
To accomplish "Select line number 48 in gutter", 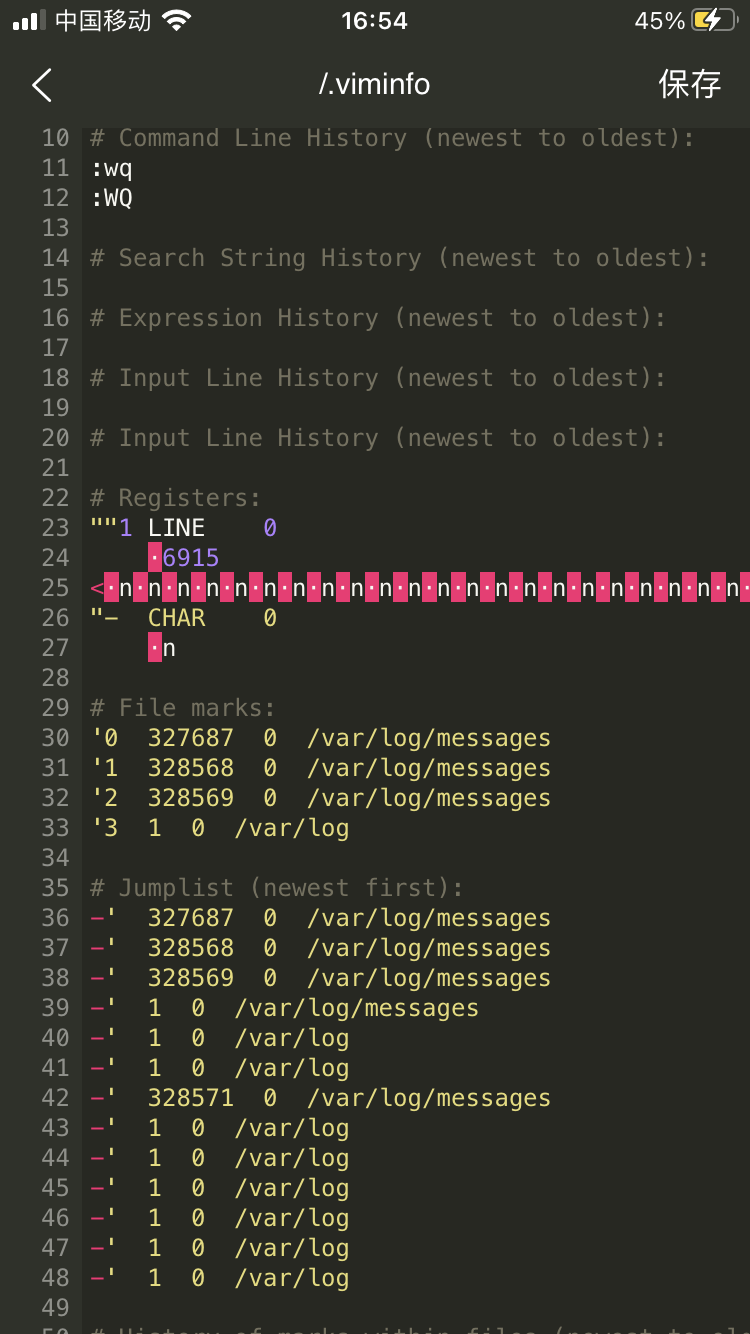I will click(56, 1278).
